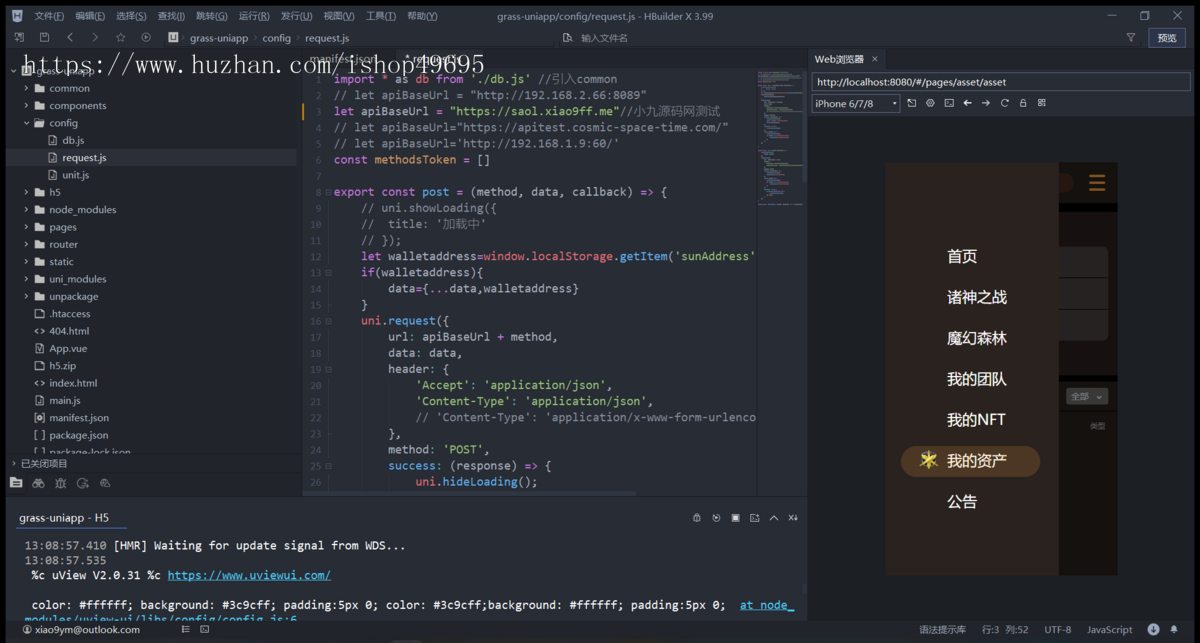The height and width of the screenshot is (643, 1200).
Task: Click the status bar download arrow icon
Action: [1153, 630]
